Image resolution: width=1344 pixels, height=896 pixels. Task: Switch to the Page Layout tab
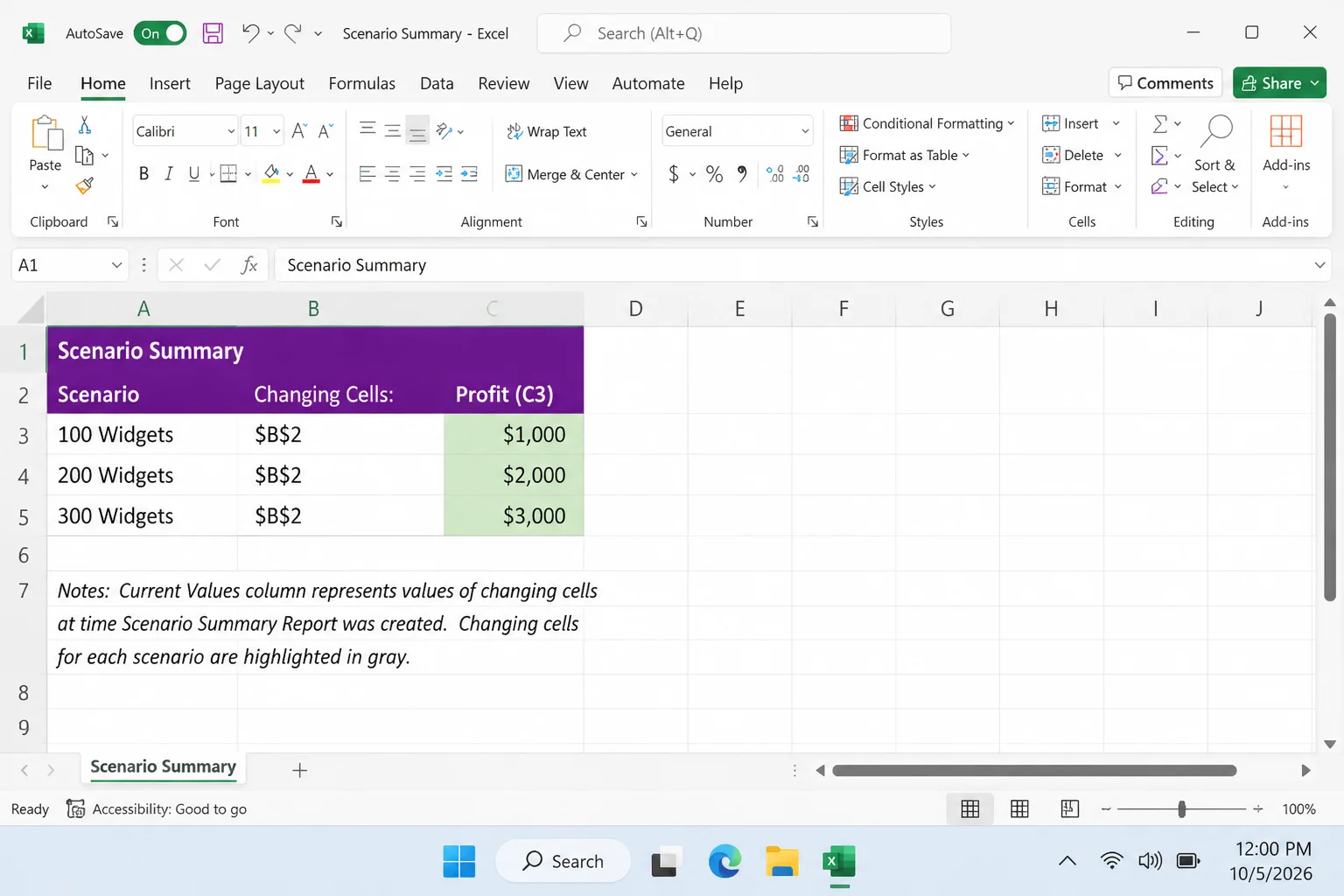[x=260, y=83]
